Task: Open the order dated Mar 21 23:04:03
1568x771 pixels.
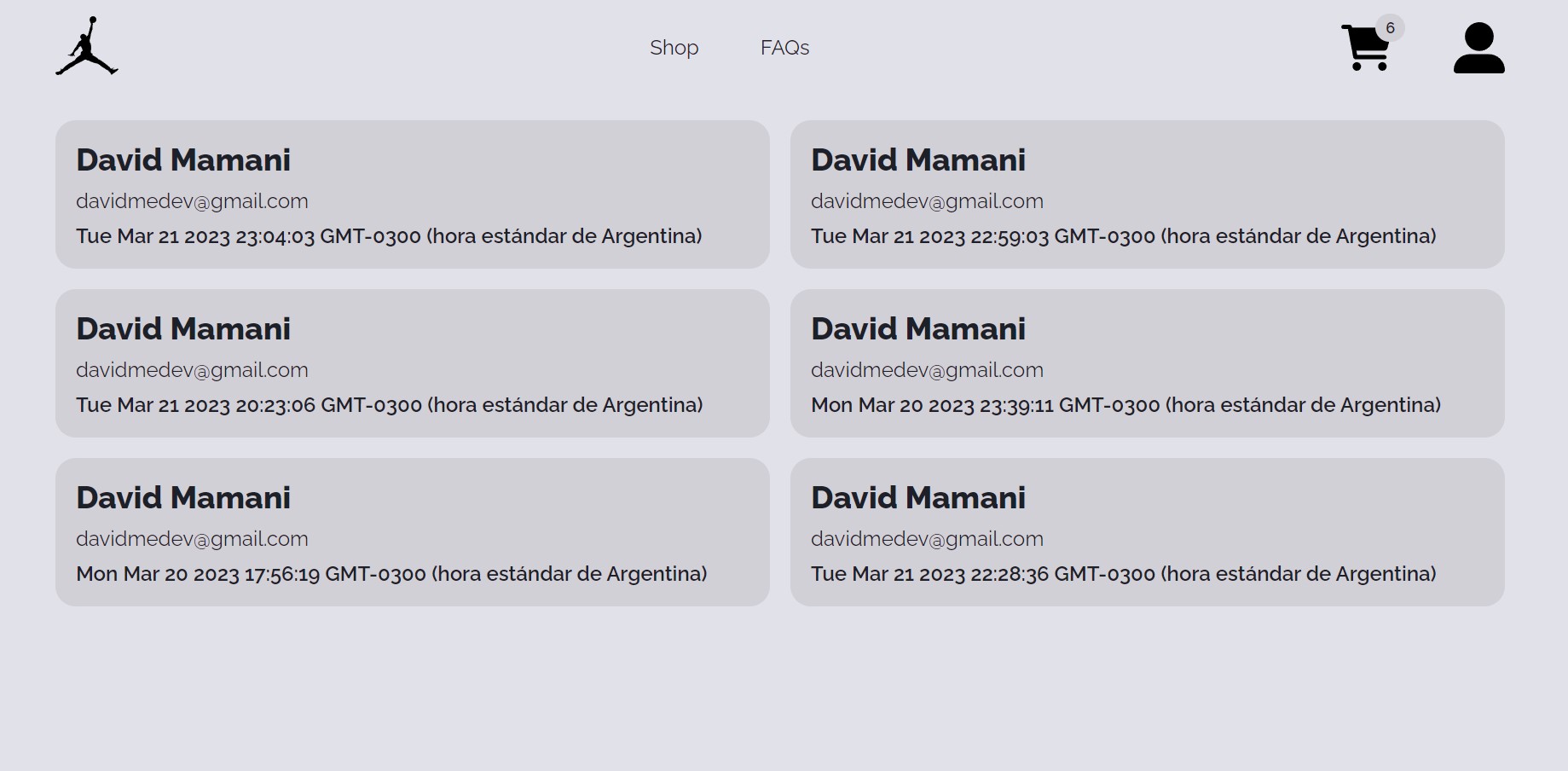Action: pyautogui.click(x=389, y=236)
